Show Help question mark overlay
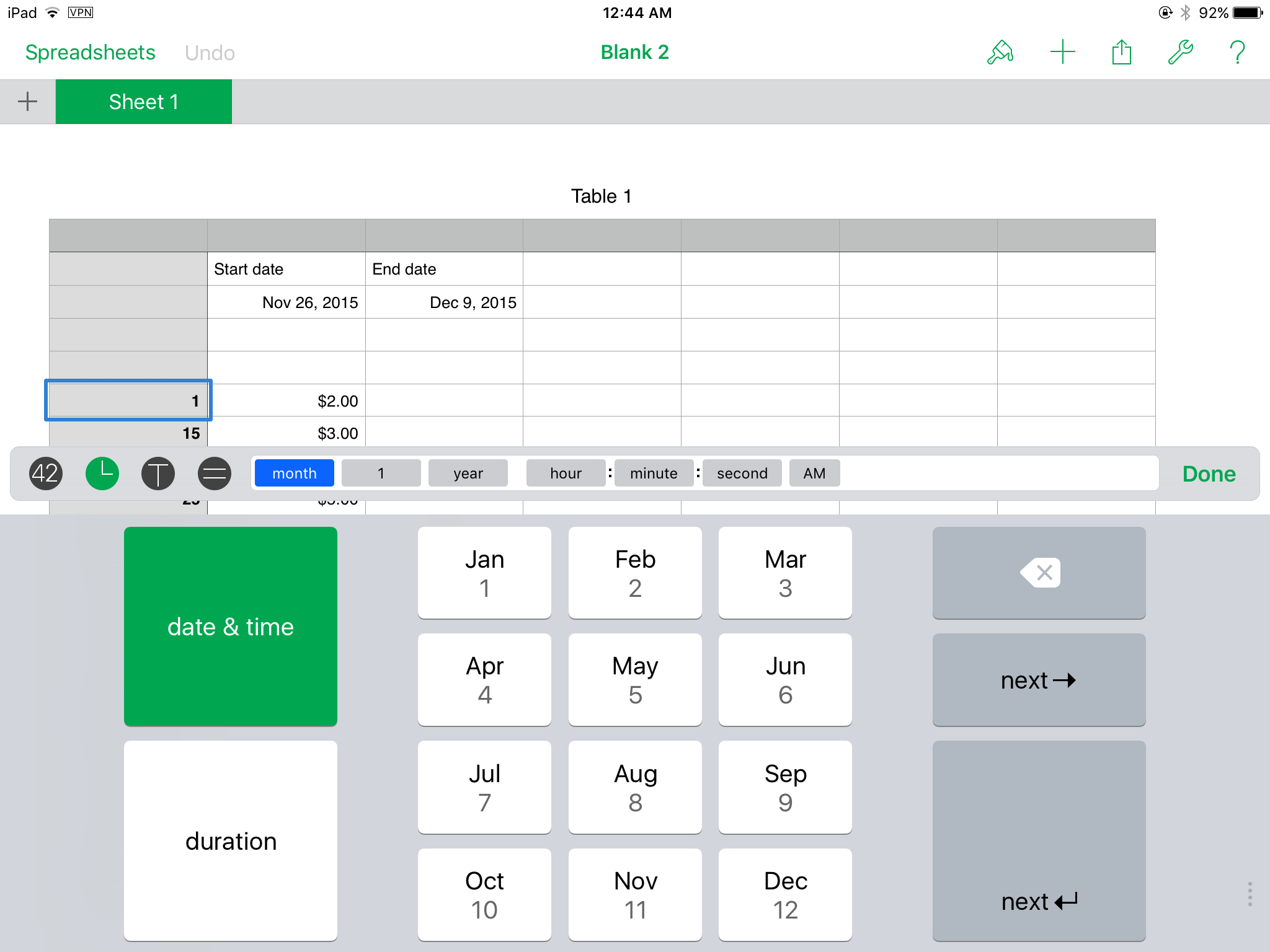This screenshot has width=1270, height=952. (x=1237, y=52)
